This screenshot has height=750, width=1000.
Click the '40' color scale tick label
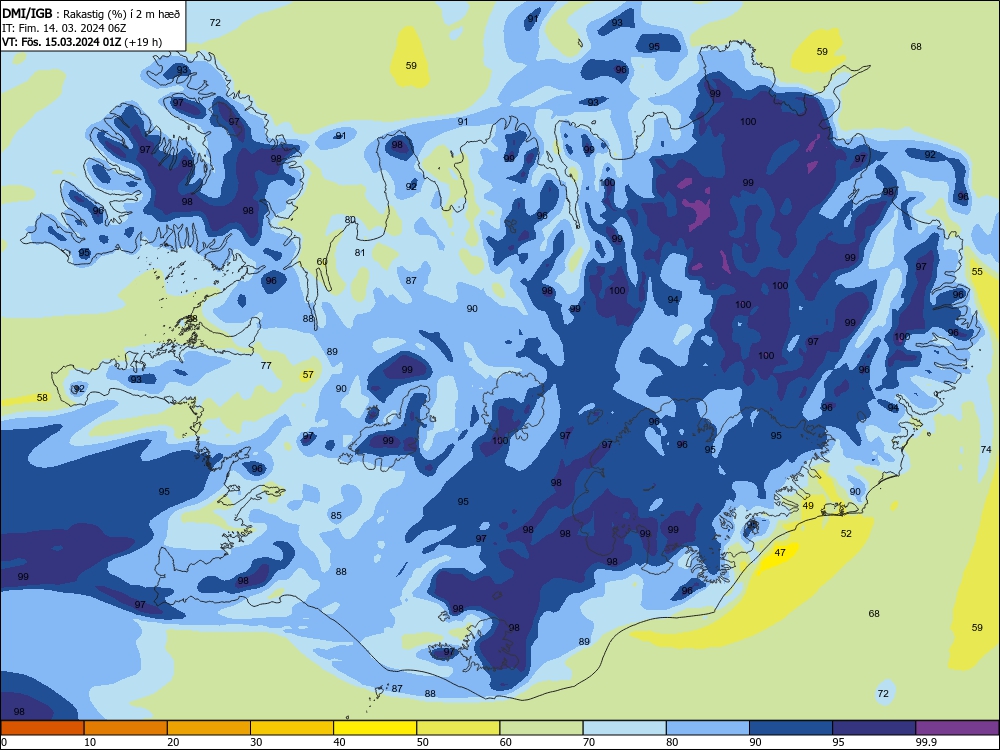[339, 742]
